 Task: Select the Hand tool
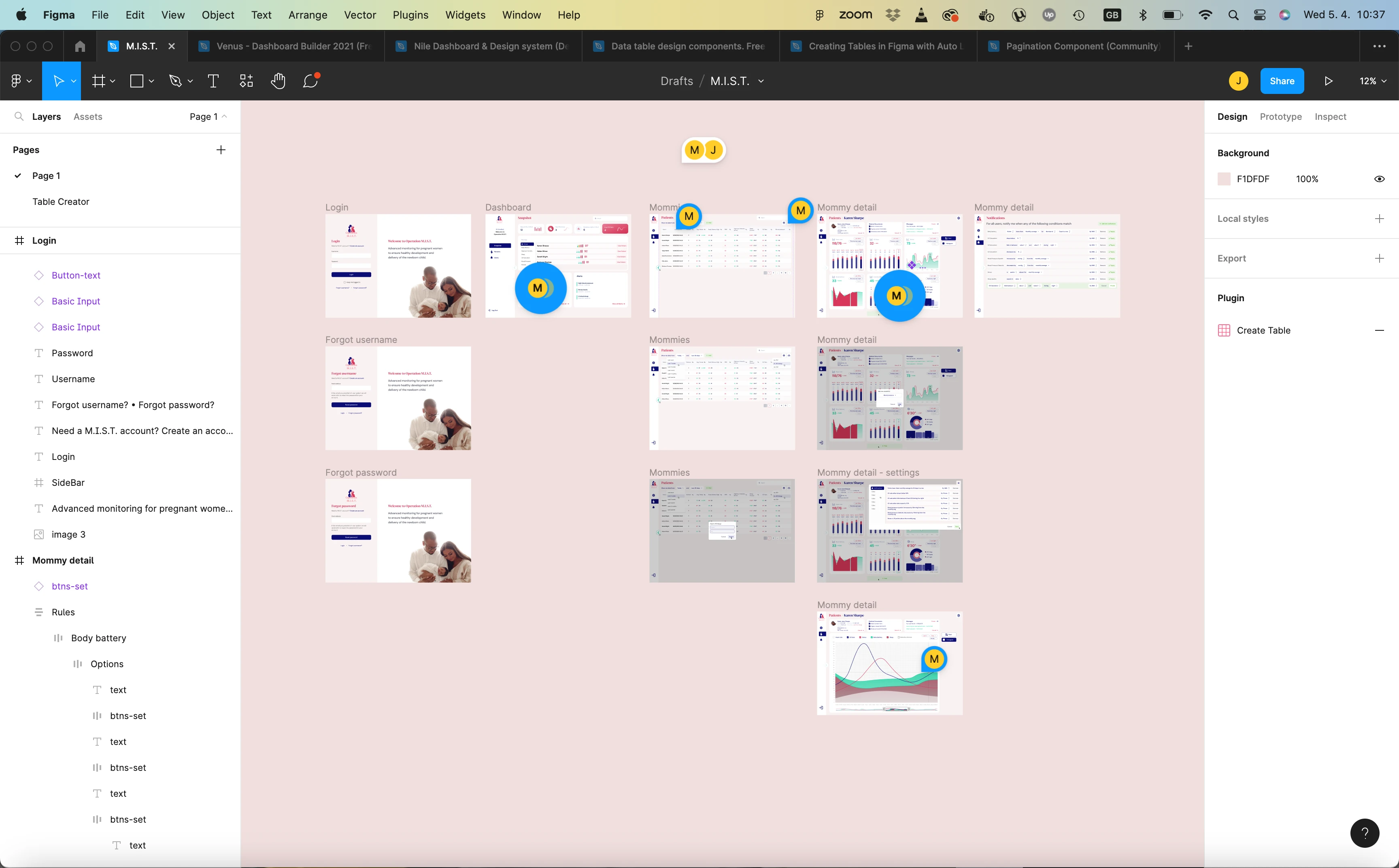279,81
